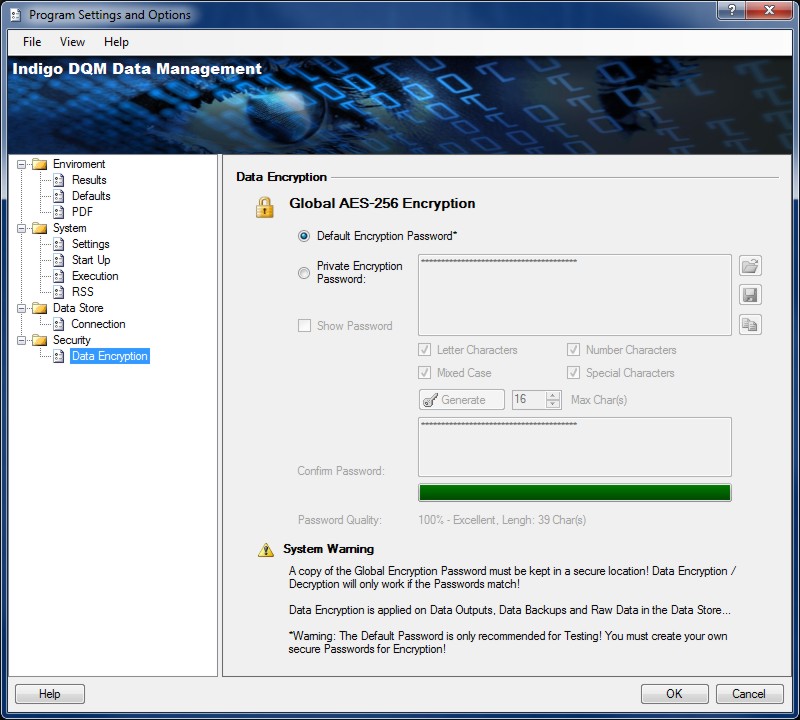Click the PDF page icon in tree
Viewport: 800px width, 720px height.
[x=59, y=212]
